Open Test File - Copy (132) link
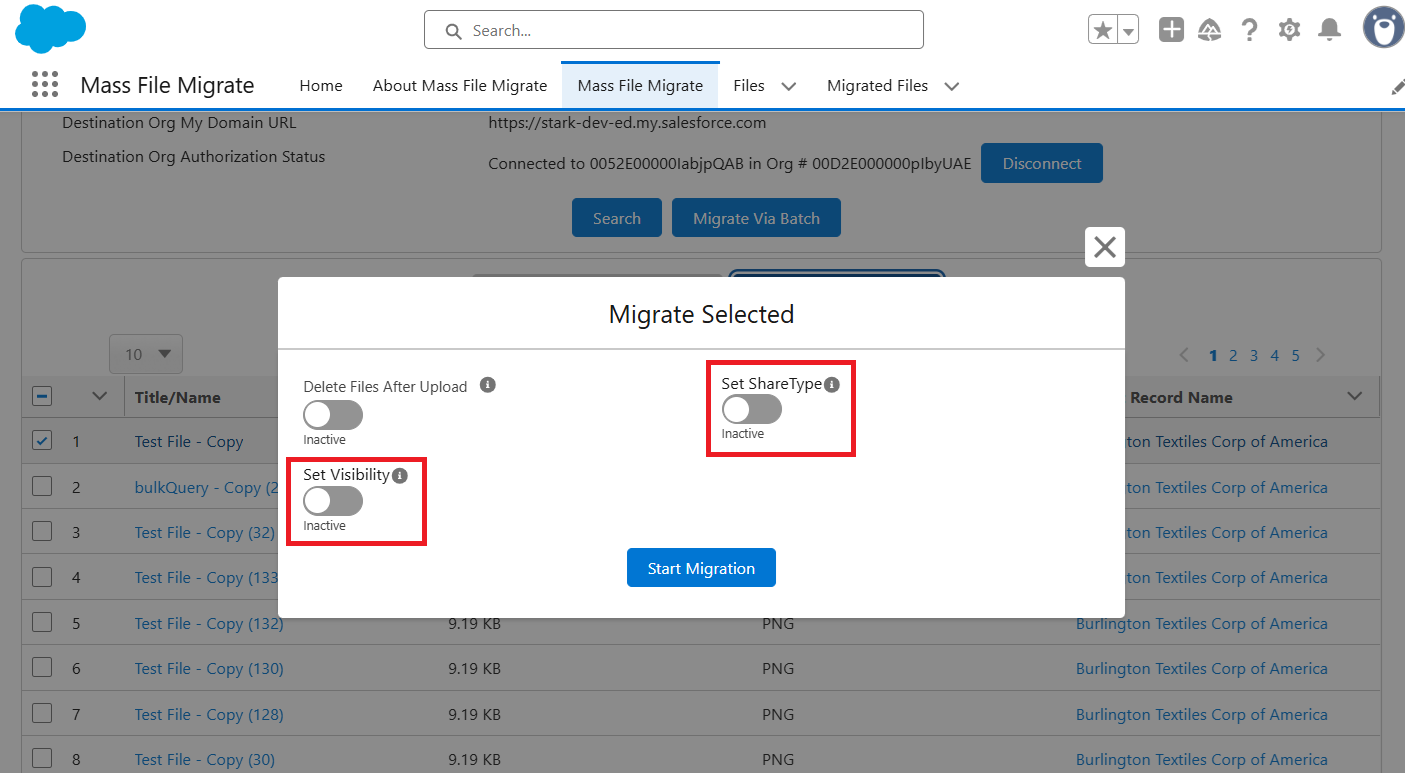 click(x=209, y=623)
